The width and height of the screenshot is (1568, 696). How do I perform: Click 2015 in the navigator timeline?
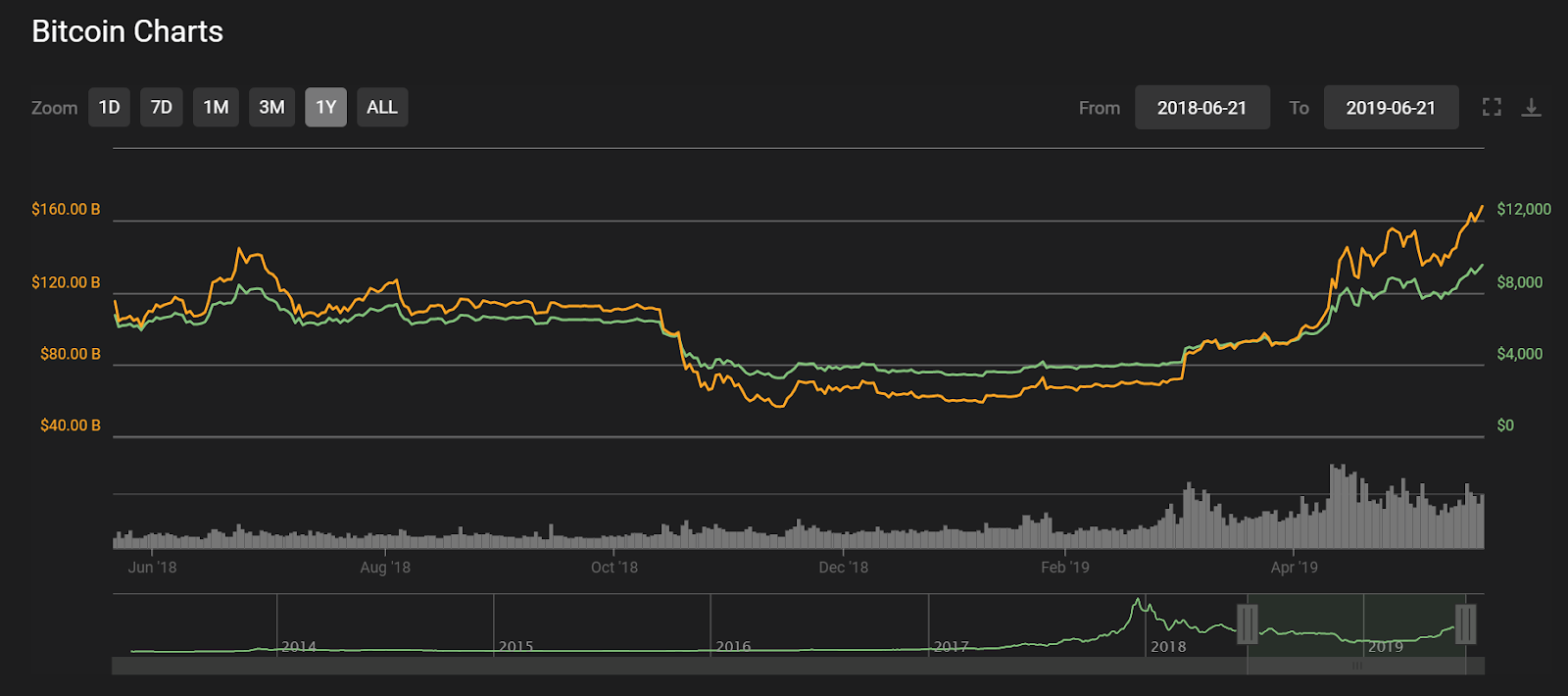coord(516,647)
